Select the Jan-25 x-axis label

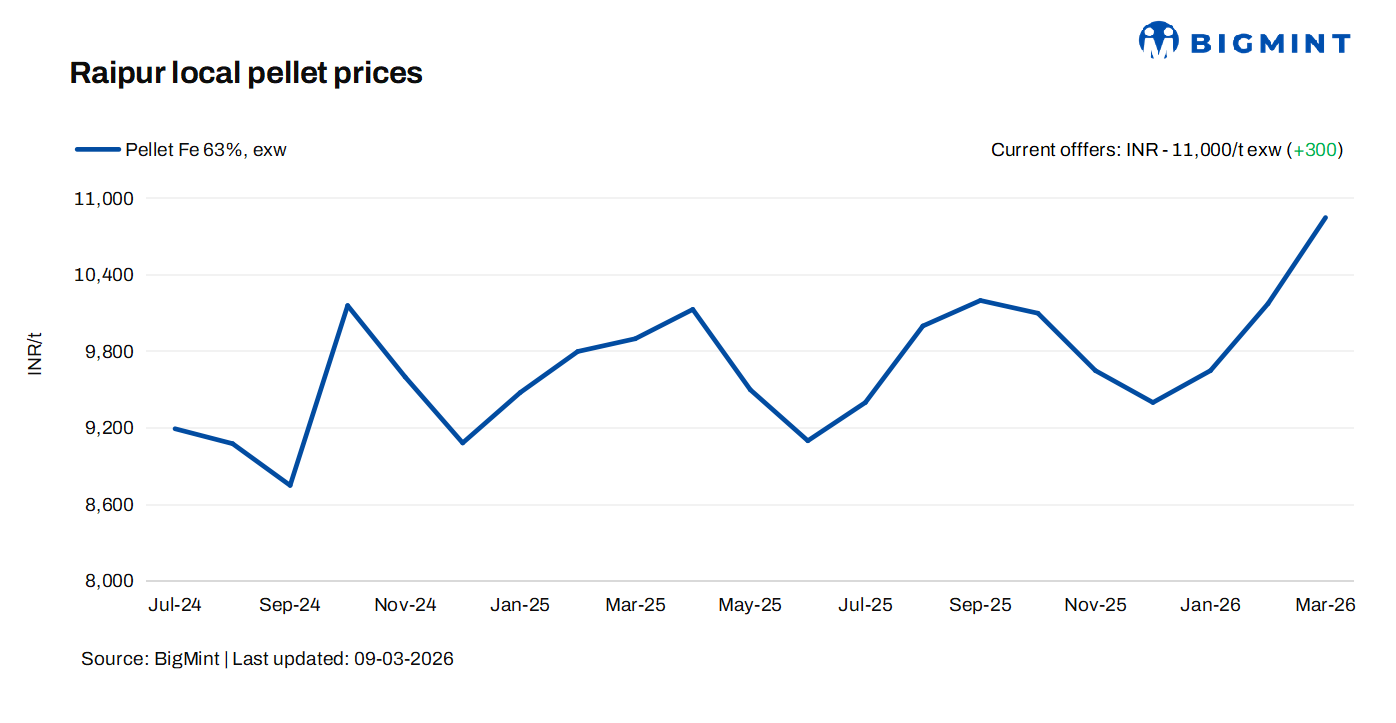pos(520,605)
